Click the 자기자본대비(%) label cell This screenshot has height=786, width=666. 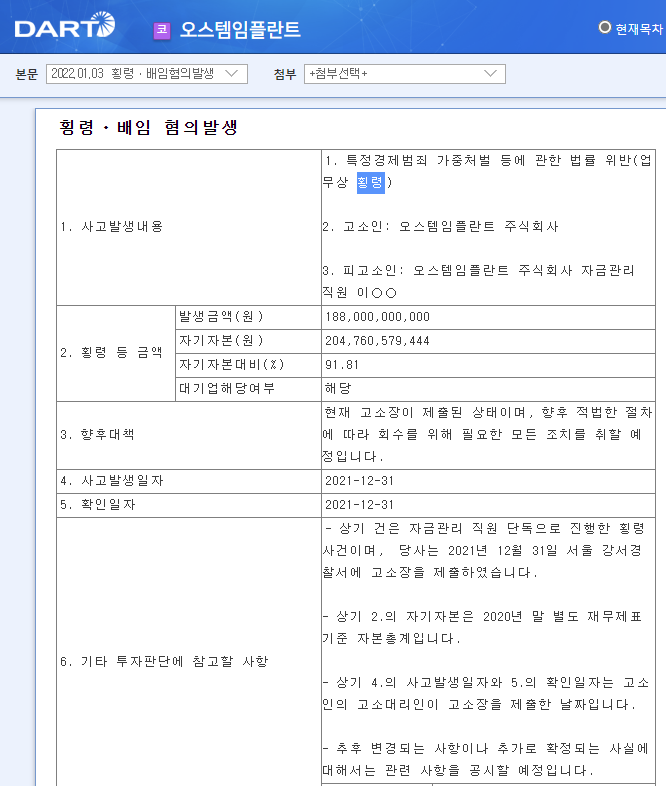tap(248, 365)
